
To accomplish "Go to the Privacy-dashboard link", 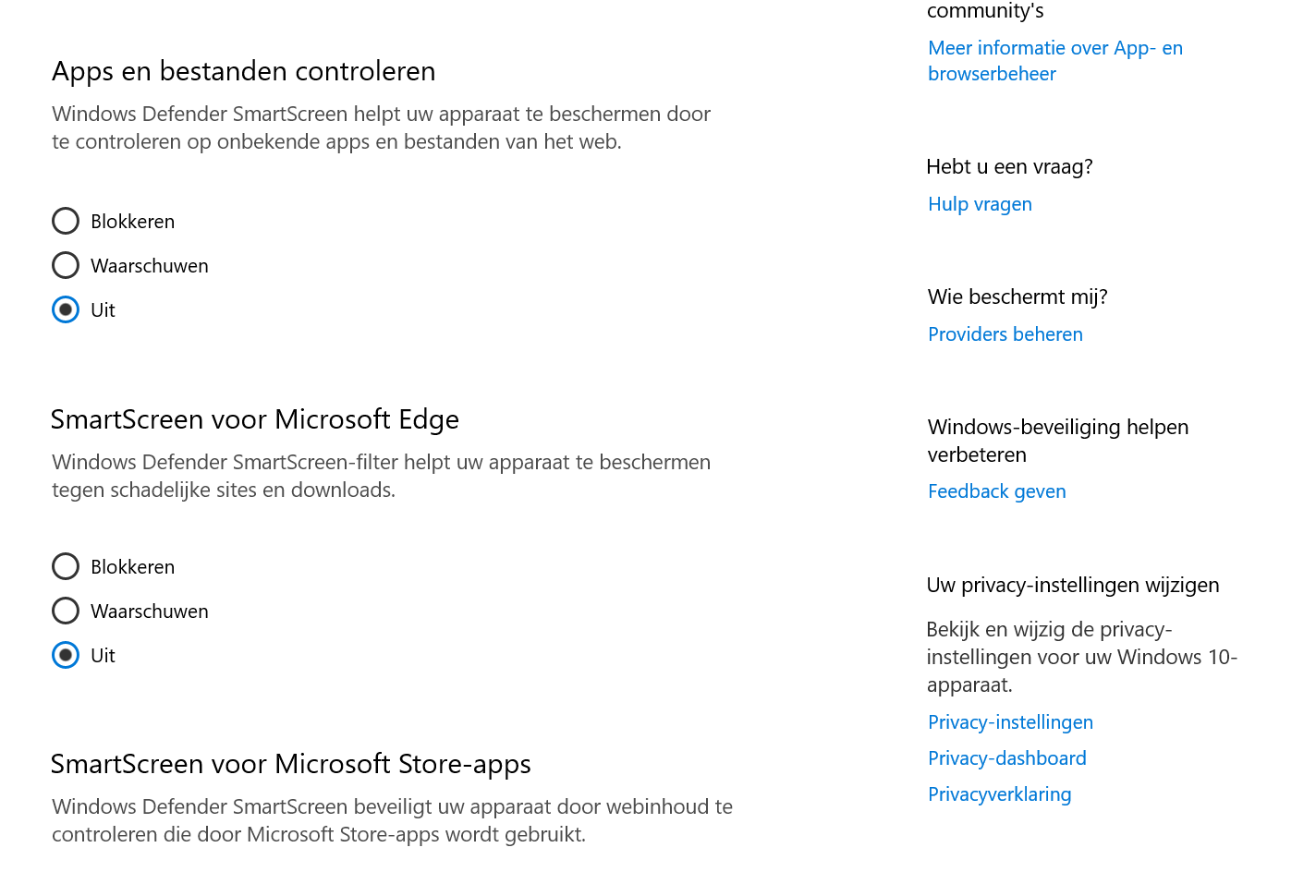I will coord(1006,758).
